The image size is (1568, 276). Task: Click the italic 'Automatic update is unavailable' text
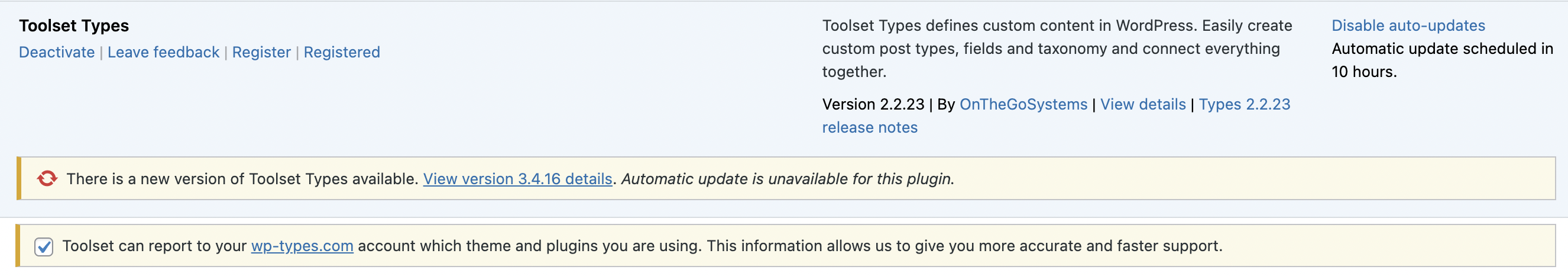point(787,179)
